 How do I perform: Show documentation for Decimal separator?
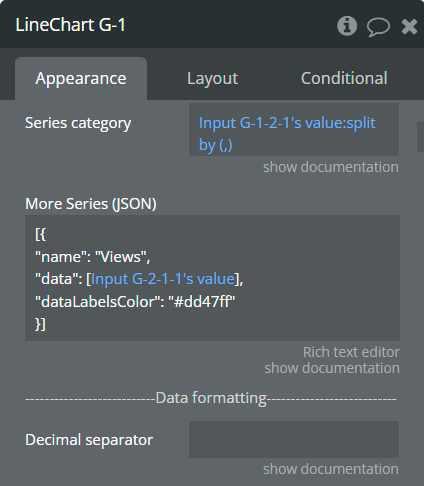click(x=331, y=469)
